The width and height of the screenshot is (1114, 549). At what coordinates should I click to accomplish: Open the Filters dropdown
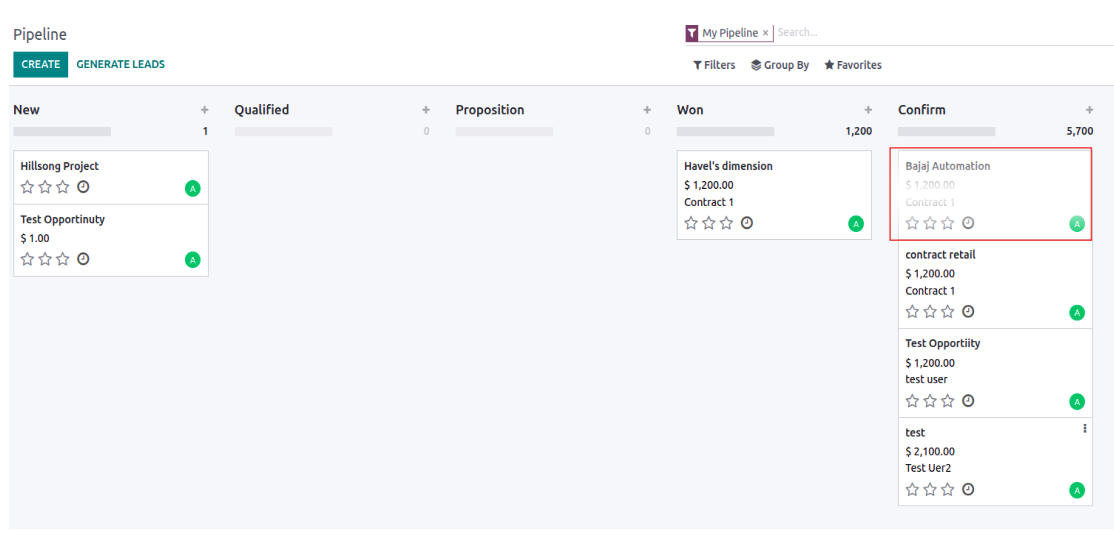pos(714,65)
